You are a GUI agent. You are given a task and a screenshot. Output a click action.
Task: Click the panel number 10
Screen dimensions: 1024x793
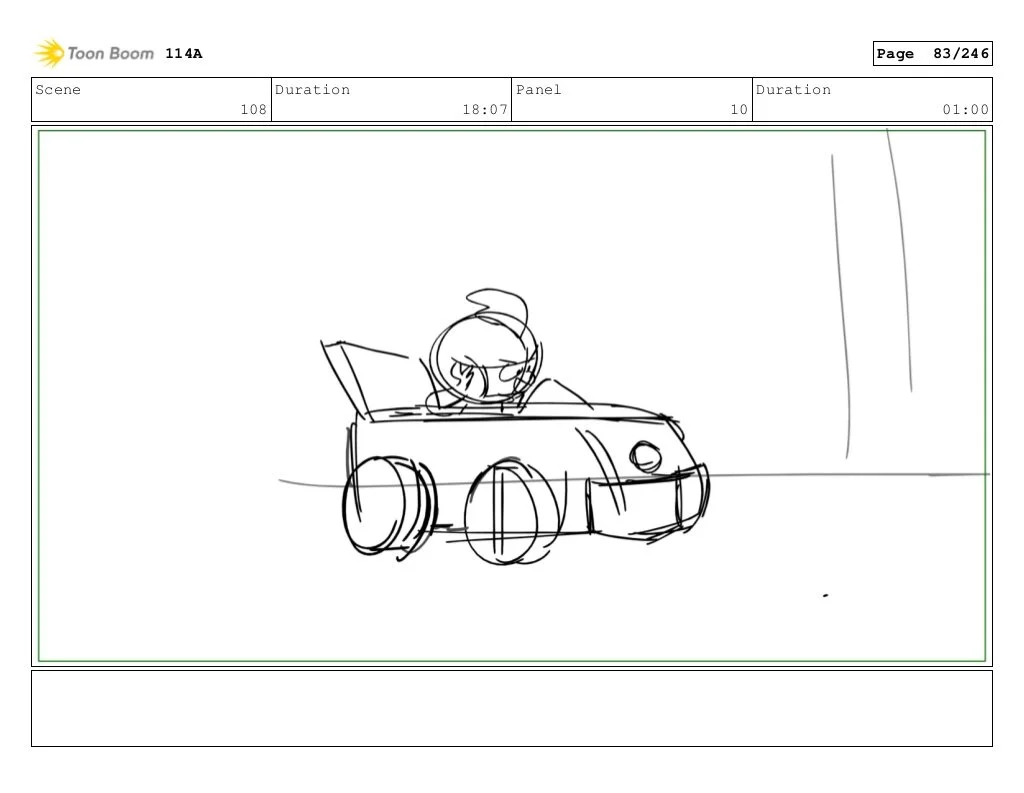pyautogui.click(x=739, y=109)
